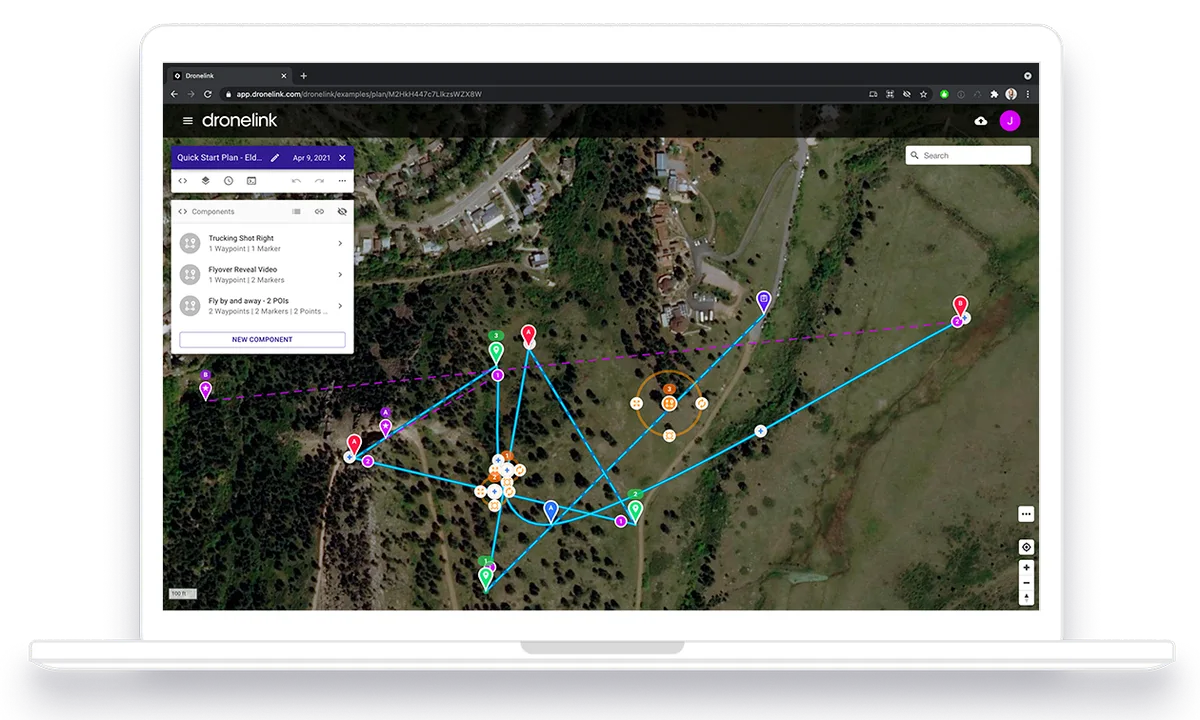1200x720 pixels.
Task: Click the cloud upload icon in header
Action: (980, 121)
